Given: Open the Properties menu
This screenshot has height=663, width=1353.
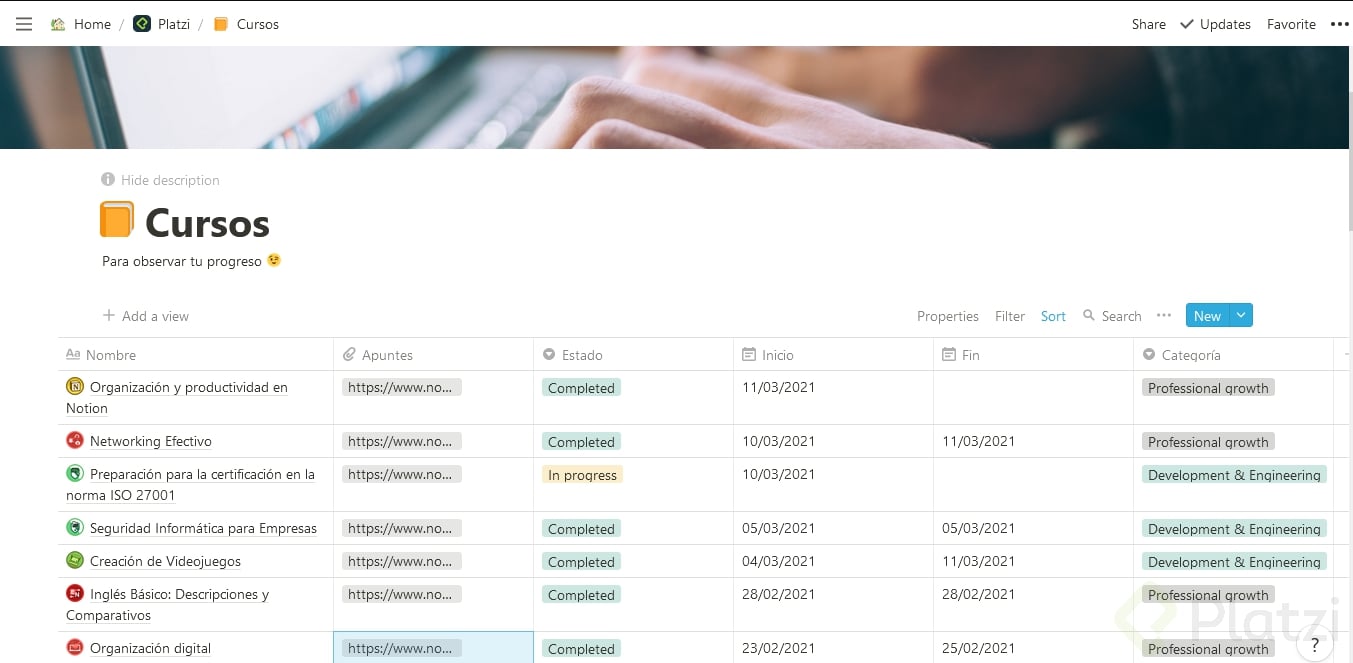Looking at the screenshot, I should (948, 316).
